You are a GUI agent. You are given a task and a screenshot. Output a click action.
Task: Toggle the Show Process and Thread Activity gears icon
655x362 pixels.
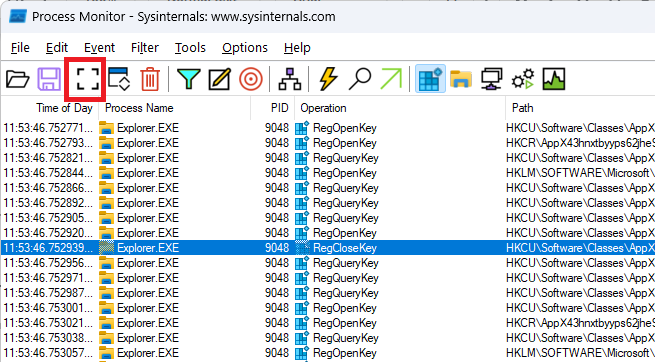(523, 79)
